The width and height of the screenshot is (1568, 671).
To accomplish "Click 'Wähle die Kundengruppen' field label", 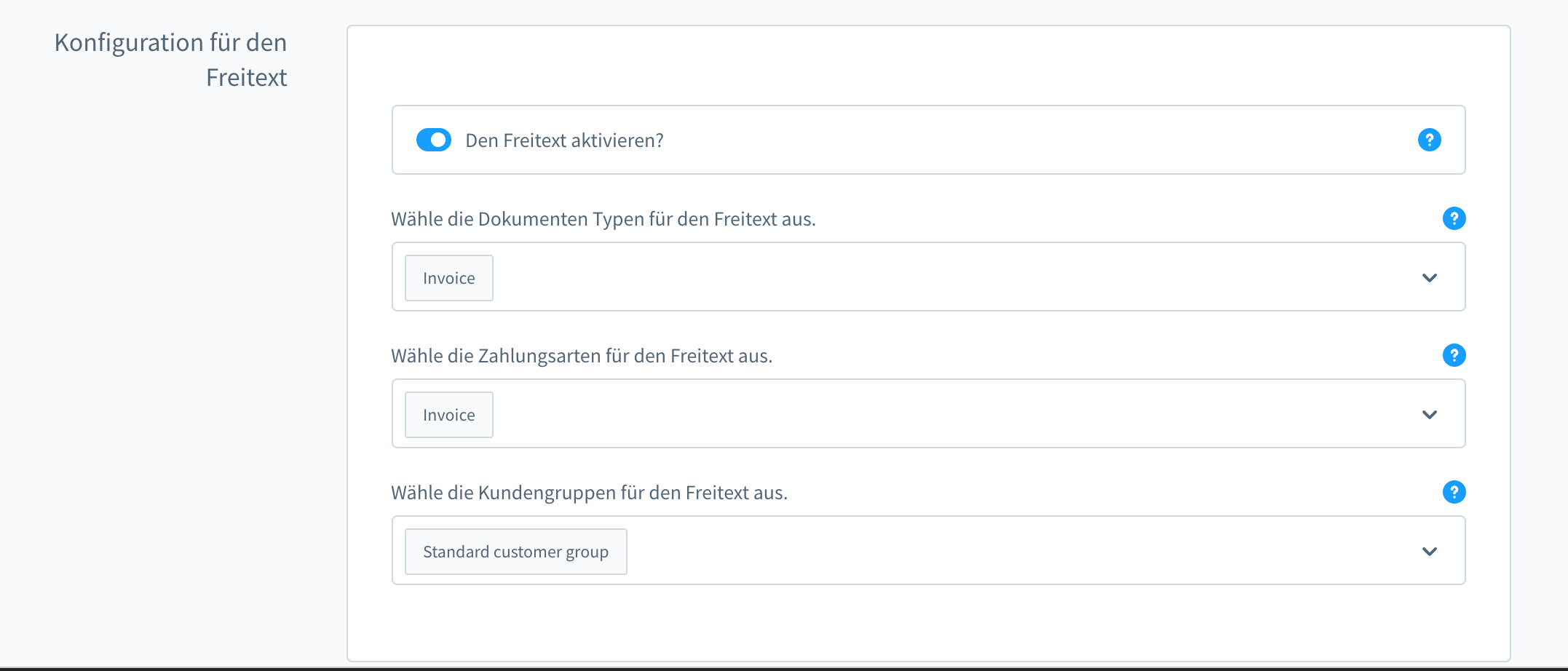I will pyautogui.click(x=589, y=493).
